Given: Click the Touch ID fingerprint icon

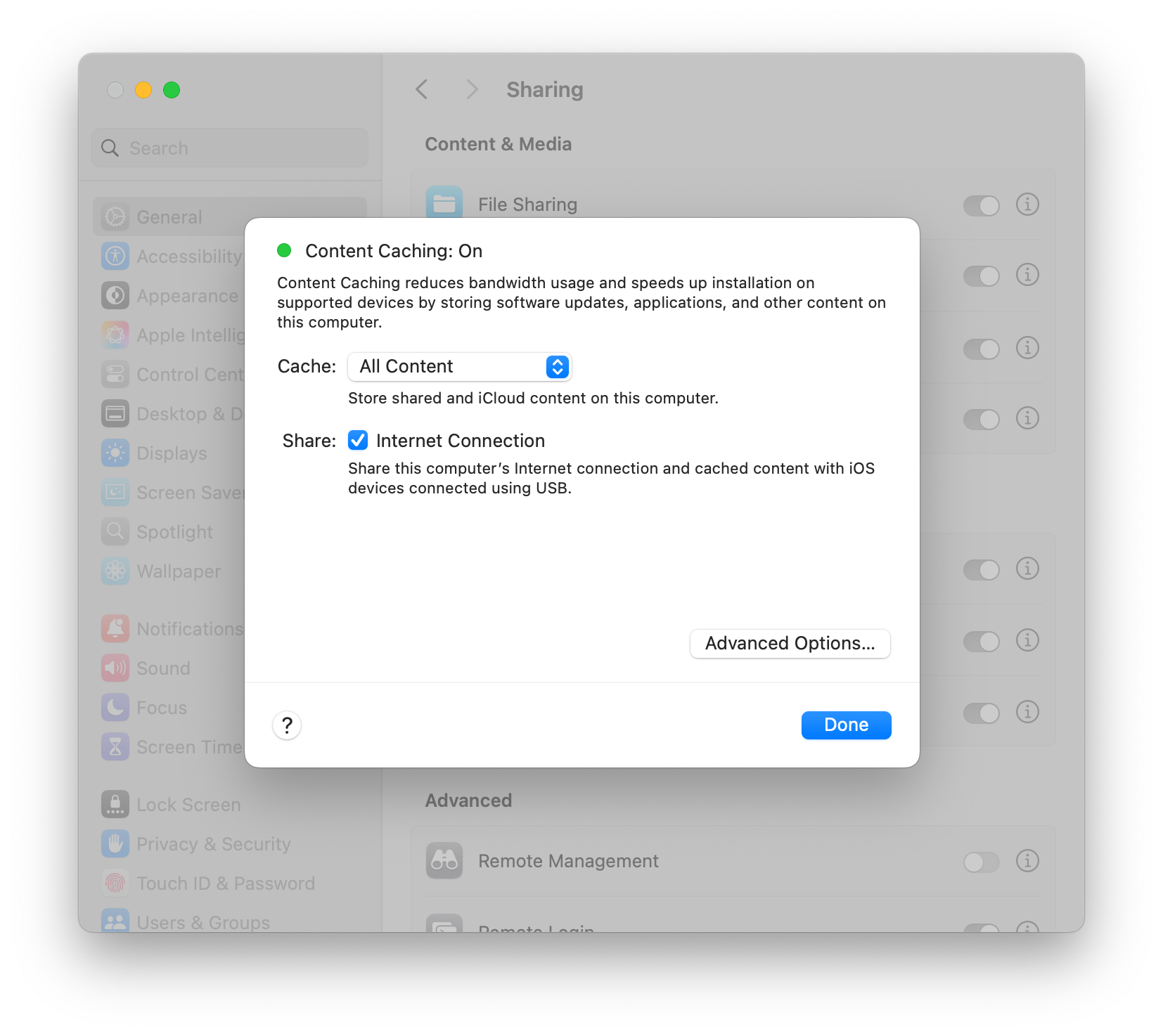Looking at the screenshot, I should (x=115, y=883).
